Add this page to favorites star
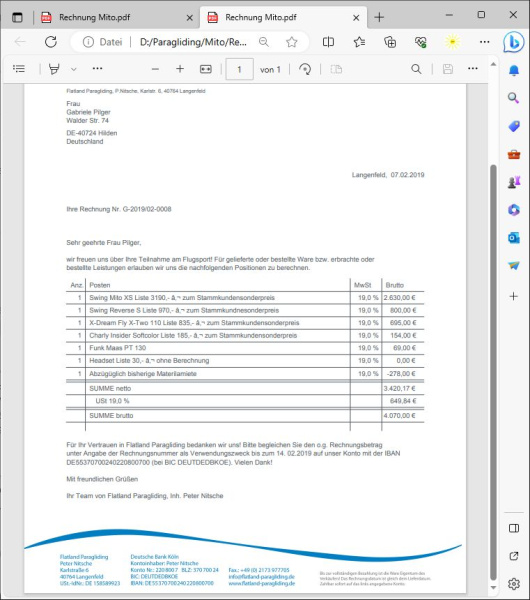530x600 pixels. tap(292, 42)
